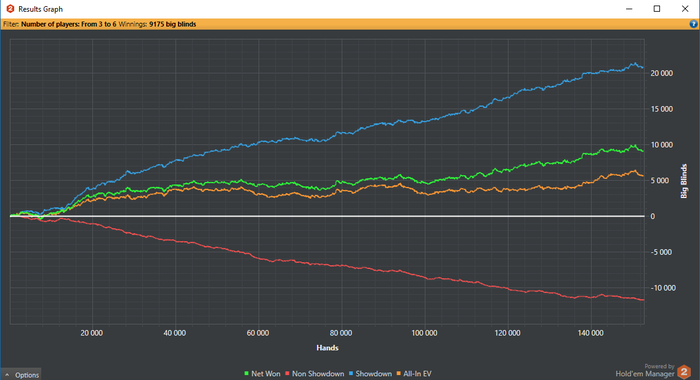Click the All-In EV legend label
This screenshot has width=700, height=380.
pos(417,374)
